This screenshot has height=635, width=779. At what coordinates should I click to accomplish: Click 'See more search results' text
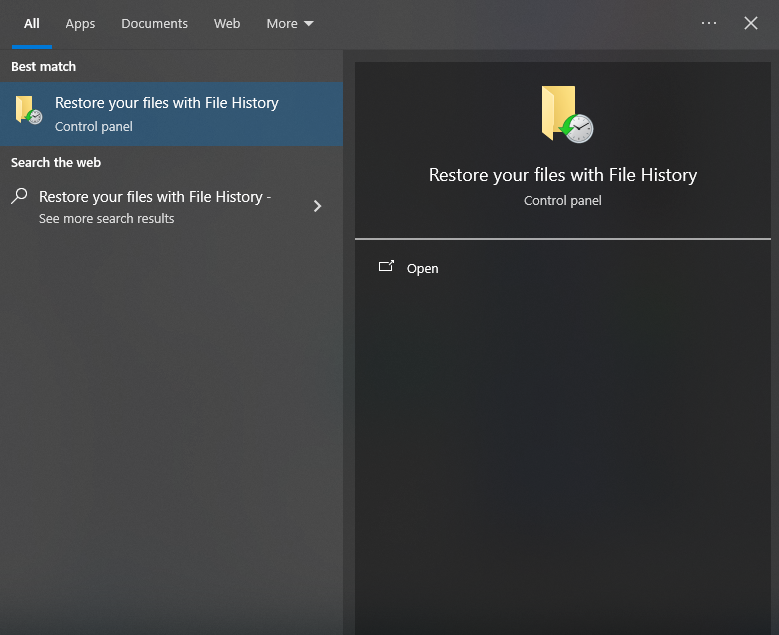106,219
